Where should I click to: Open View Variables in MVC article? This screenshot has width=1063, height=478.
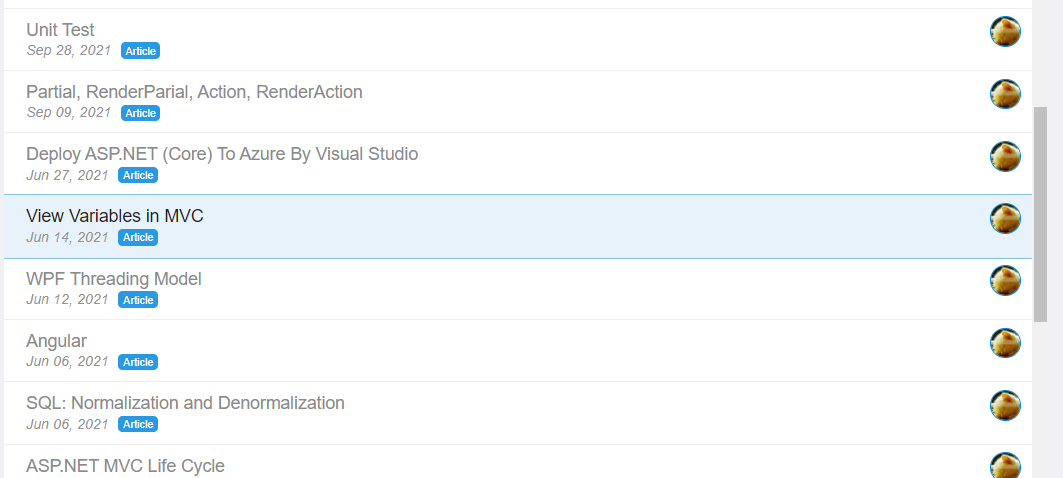tap(115, 216)
